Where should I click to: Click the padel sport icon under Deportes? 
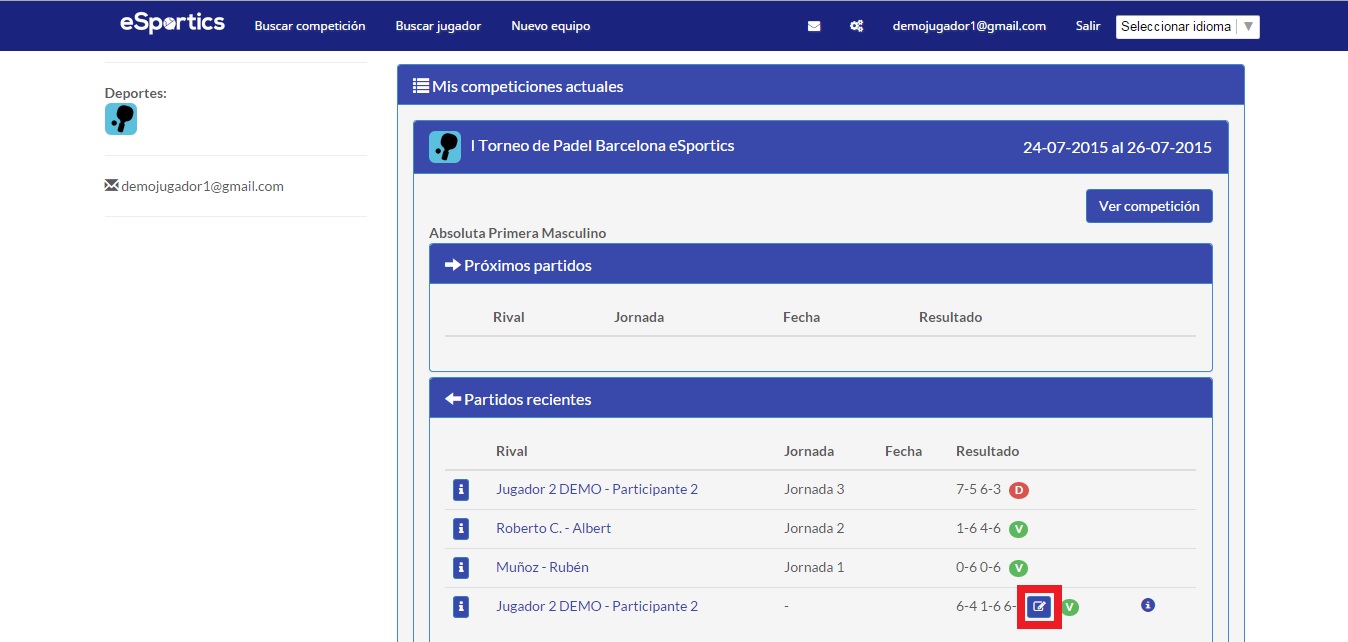click(x=121, y=119)
